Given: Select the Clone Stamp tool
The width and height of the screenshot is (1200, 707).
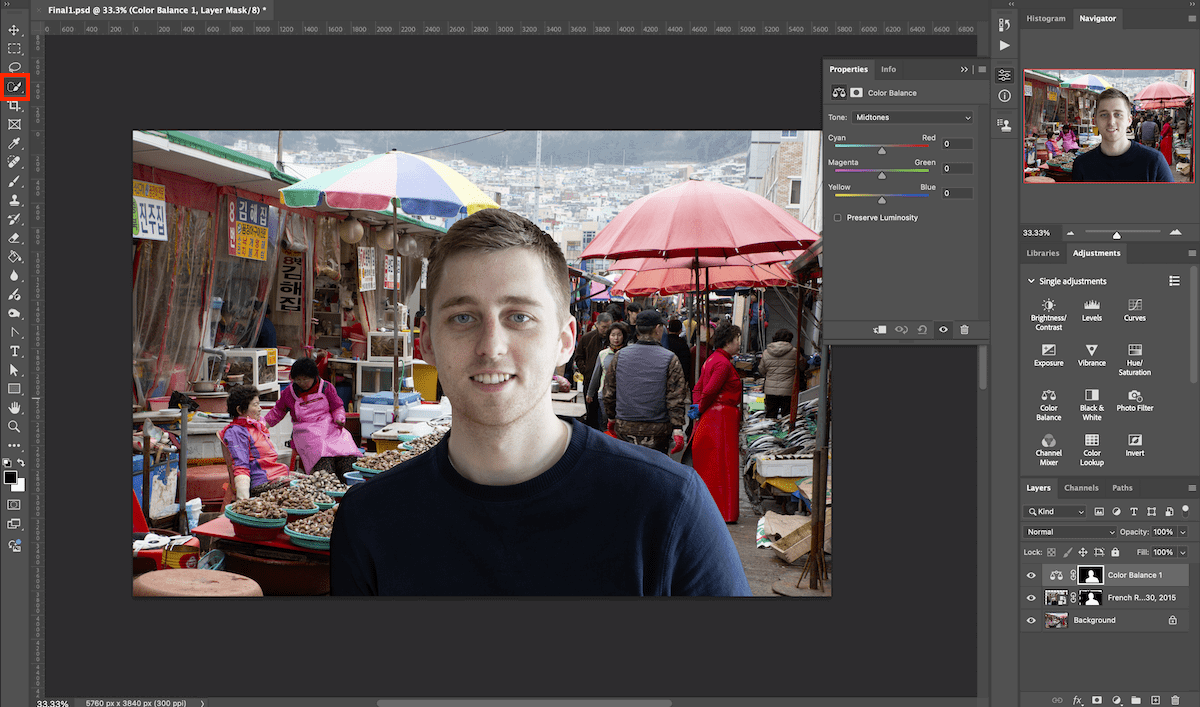Looking at the screenshot, I should (14, 201).
